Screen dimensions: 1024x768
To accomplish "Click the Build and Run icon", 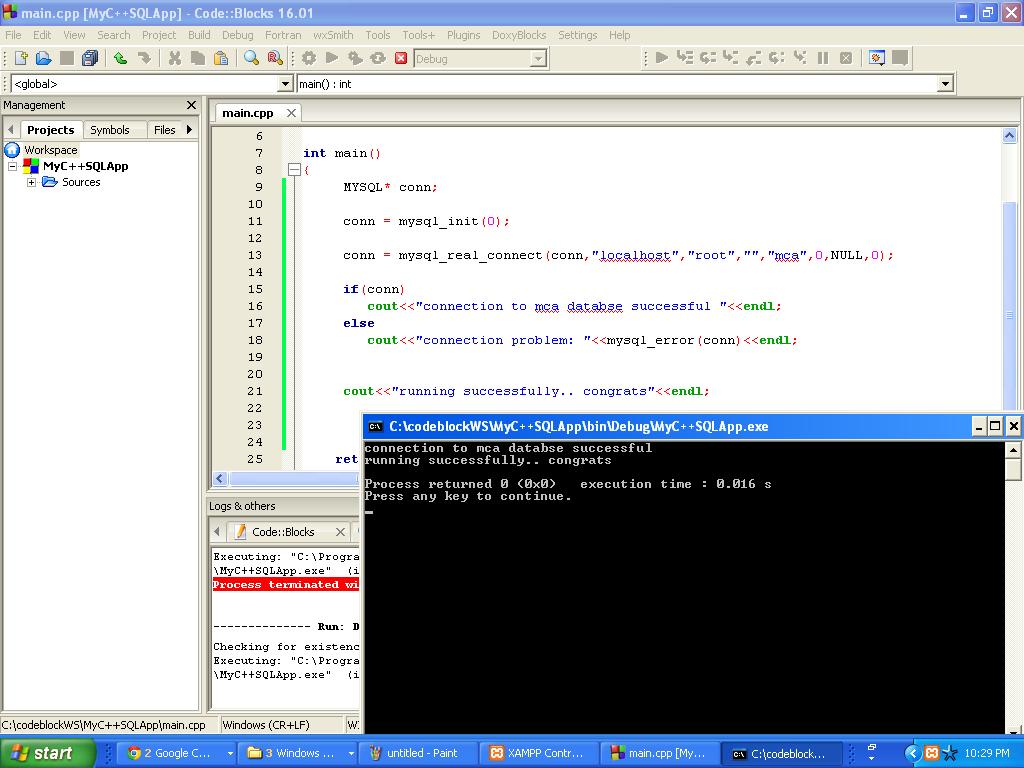I will click(354, 58).
